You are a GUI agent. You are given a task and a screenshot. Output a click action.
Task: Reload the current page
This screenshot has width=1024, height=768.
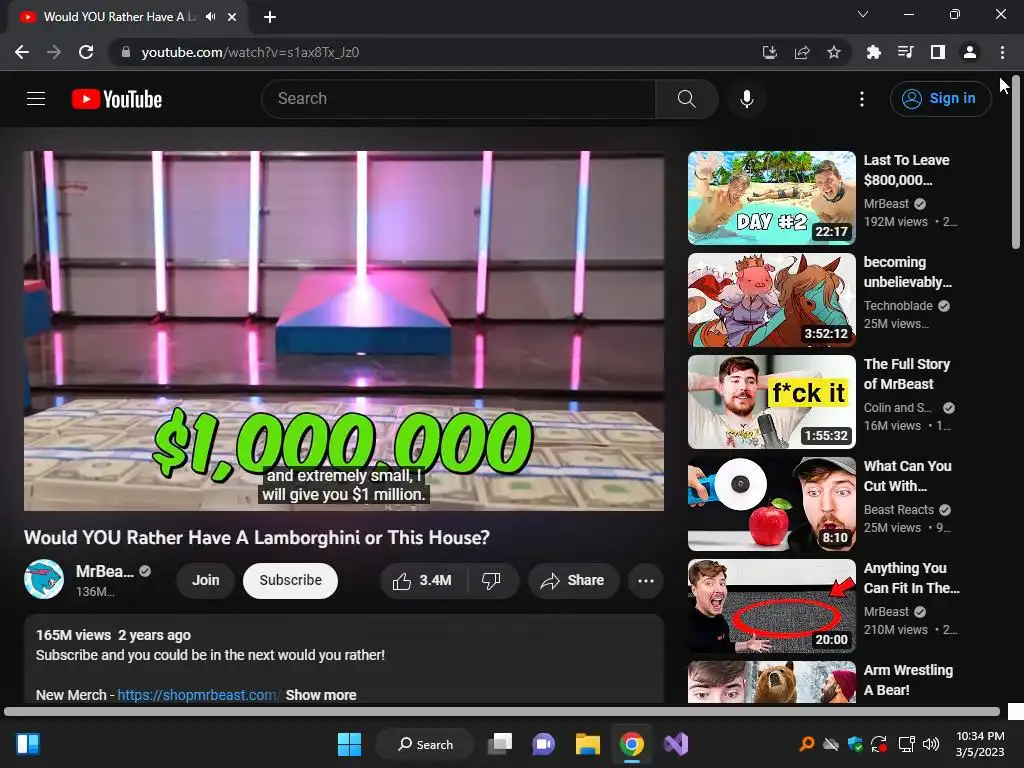point(86,52)
